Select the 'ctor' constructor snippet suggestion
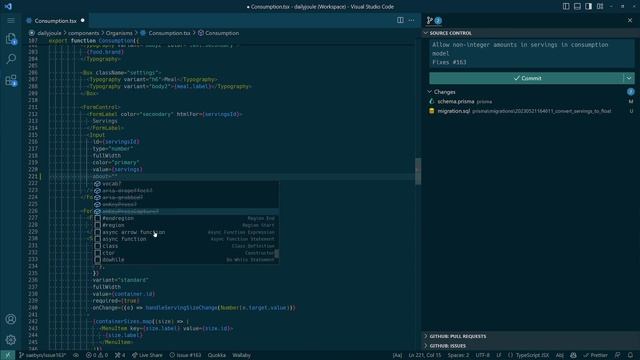 [186, 253]
